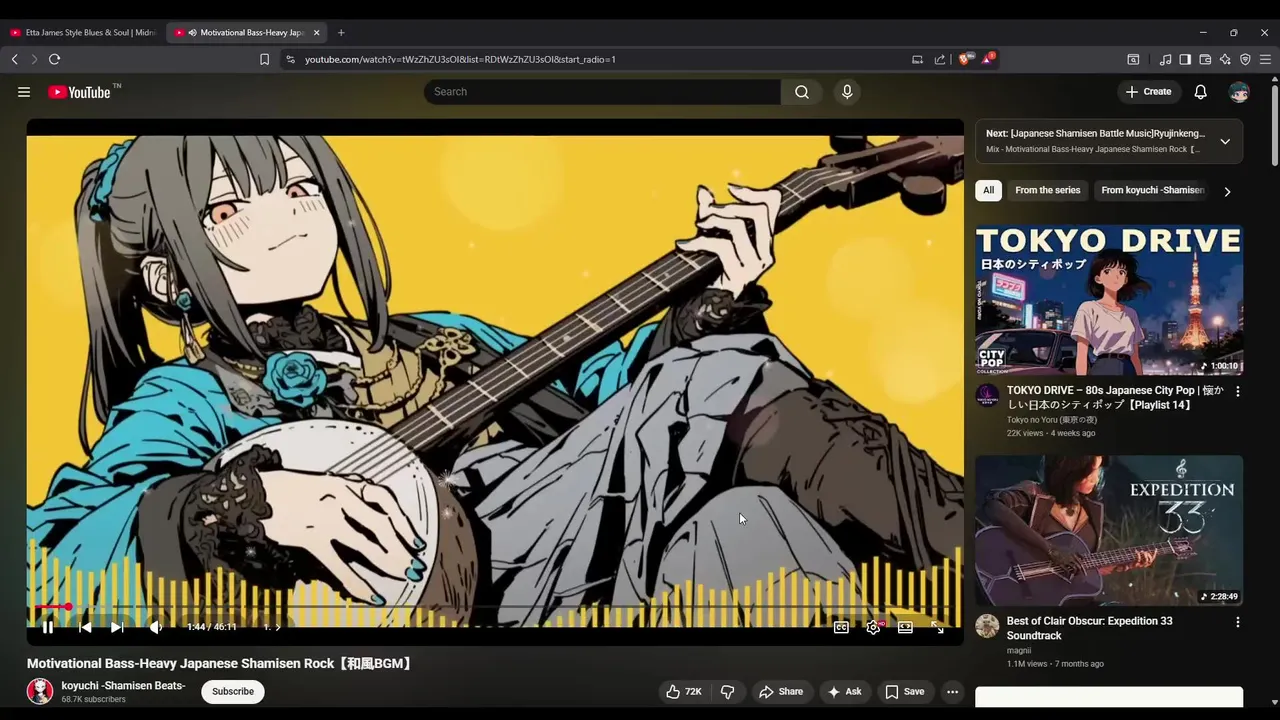The width and height of the screenshot is (1280, 720).
Task: Toggle closed captions on the player
Action: tap(842, 627)
